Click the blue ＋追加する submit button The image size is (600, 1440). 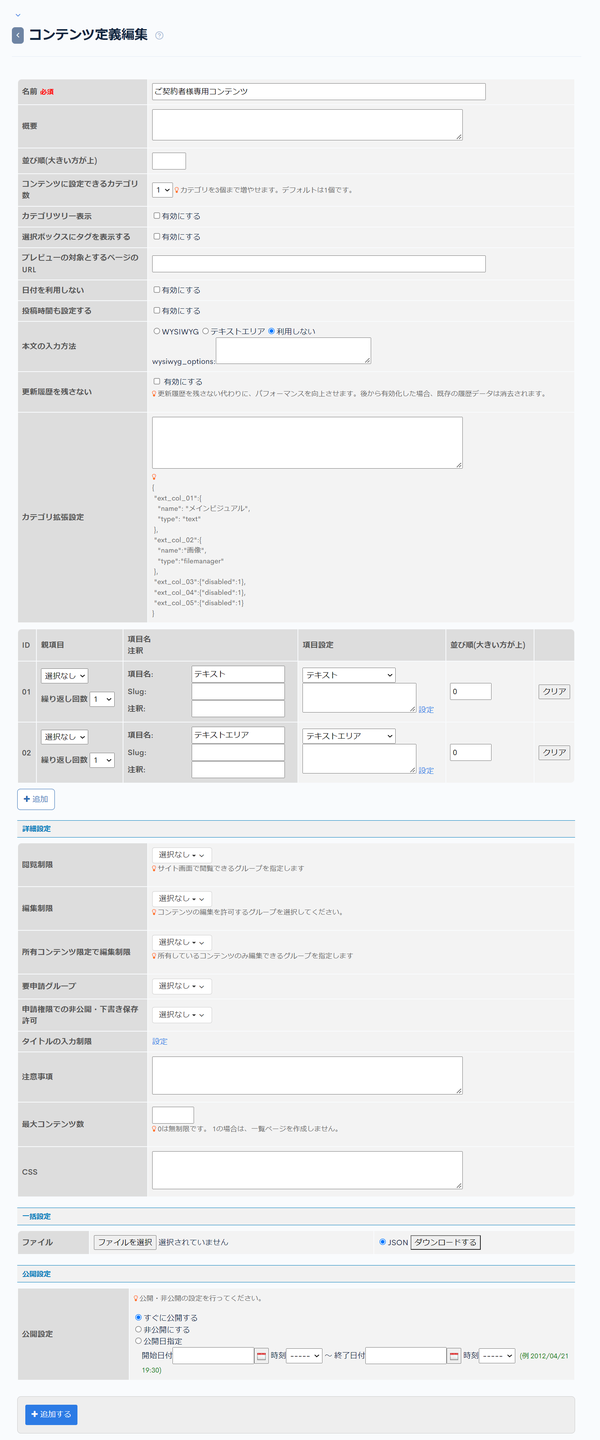(51, 1415)
